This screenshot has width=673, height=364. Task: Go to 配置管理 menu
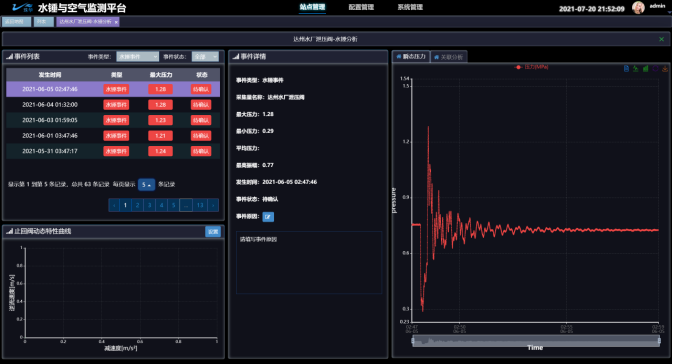[361, 7]
